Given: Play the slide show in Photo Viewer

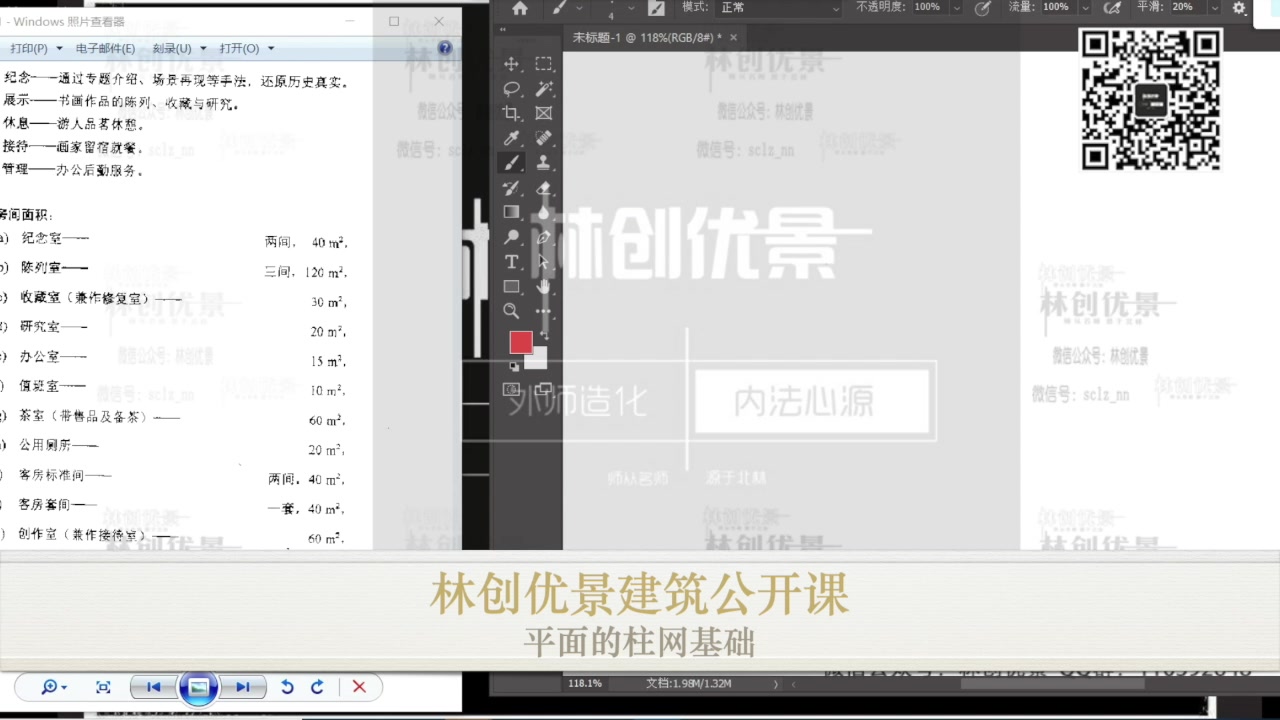Looking at the screenshot, I should [199, 687].
